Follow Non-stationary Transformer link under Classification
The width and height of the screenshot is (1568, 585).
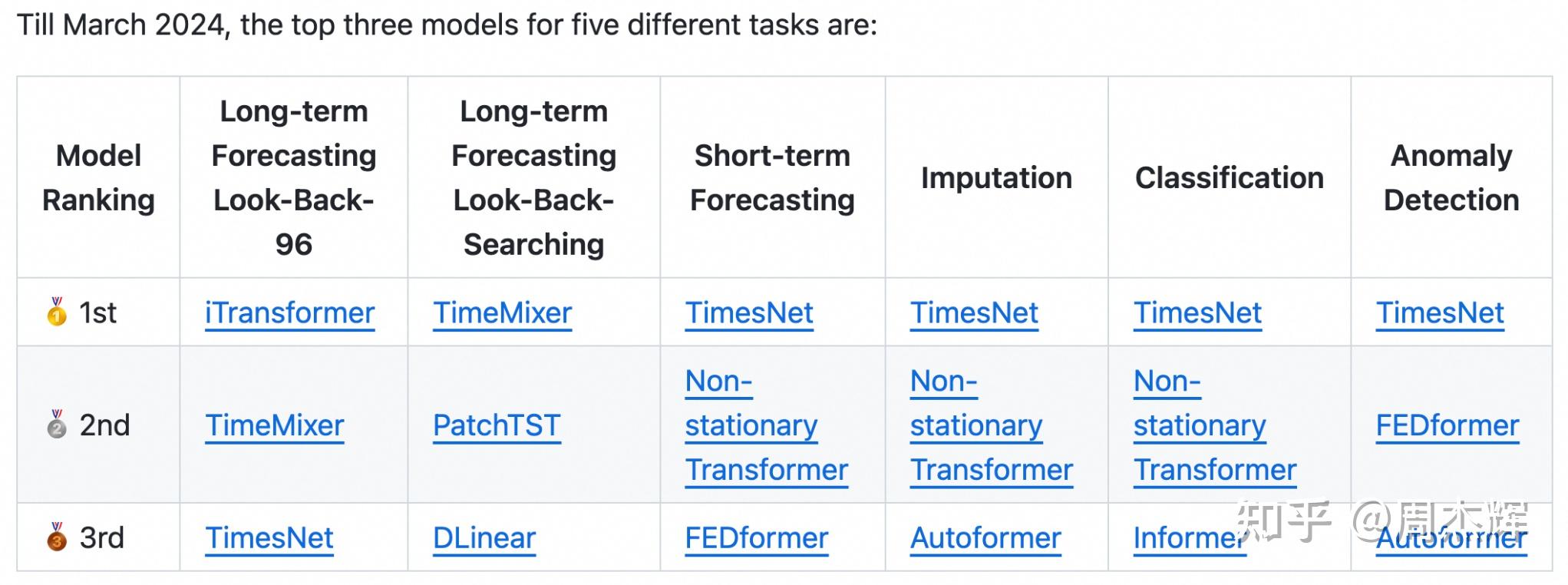1200,425
